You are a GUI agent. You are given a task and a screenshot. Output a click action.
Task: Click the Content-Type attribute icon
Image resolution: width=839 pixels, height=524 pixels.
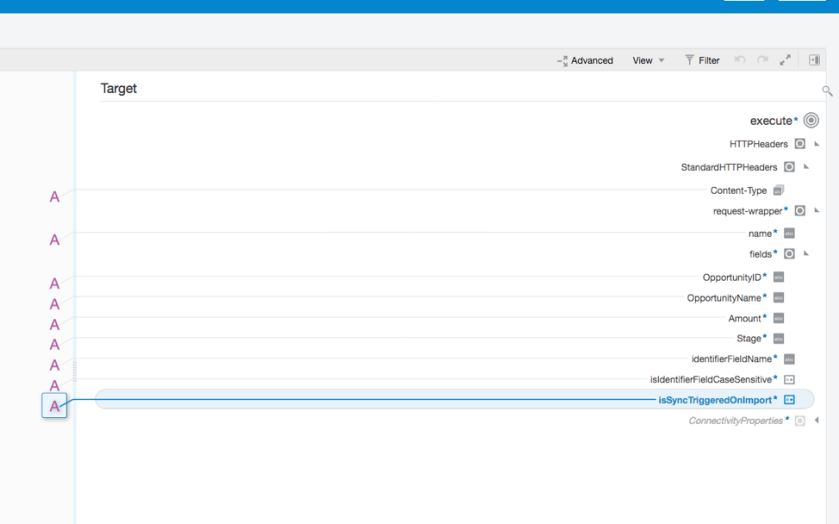tap(778, 190)
